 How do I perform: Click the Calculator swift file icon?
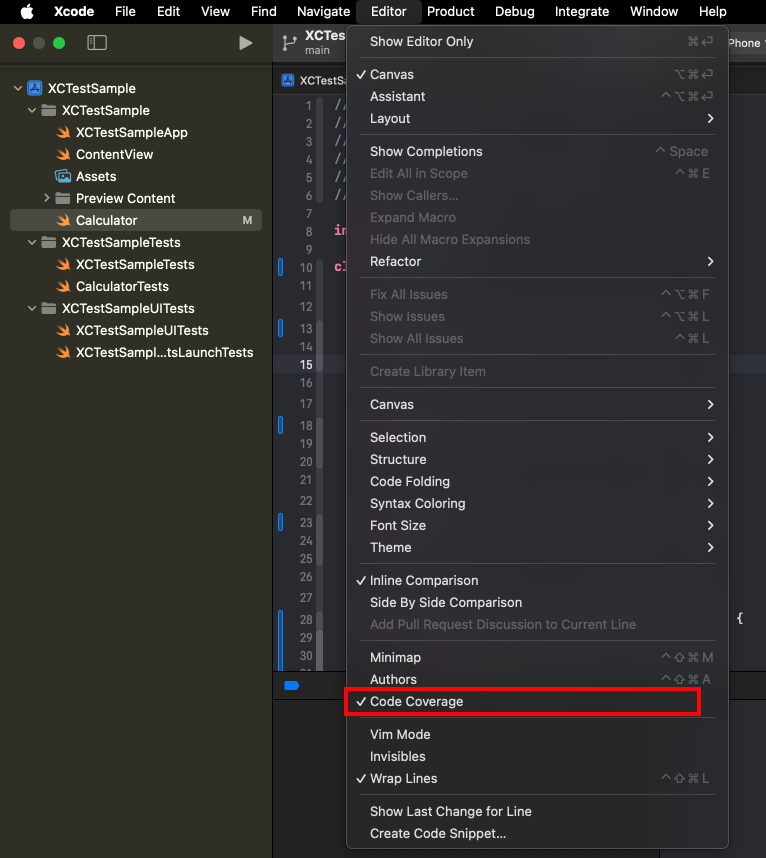point(63,220)
